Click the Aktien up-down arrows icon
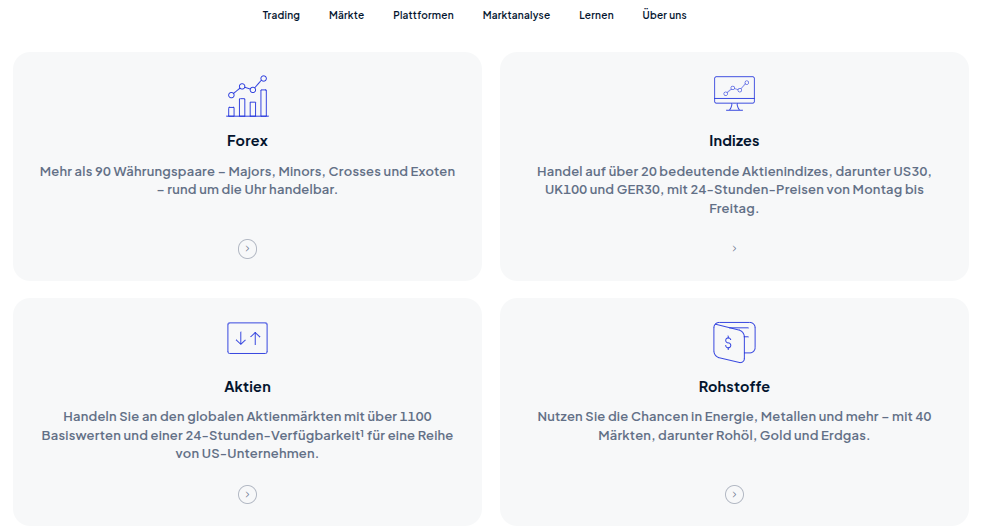The width and height of the screenshot is (982, 526). pyautogui.click(x=247, y=338)
